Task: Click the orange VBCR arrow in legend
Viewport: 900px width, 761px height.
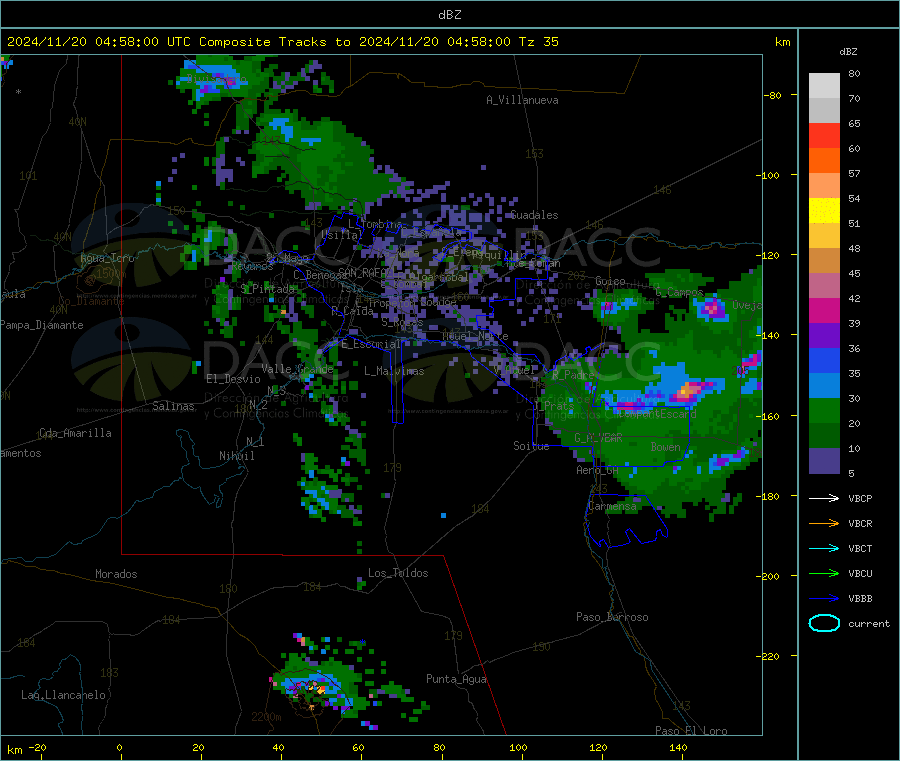Action: 824,523
